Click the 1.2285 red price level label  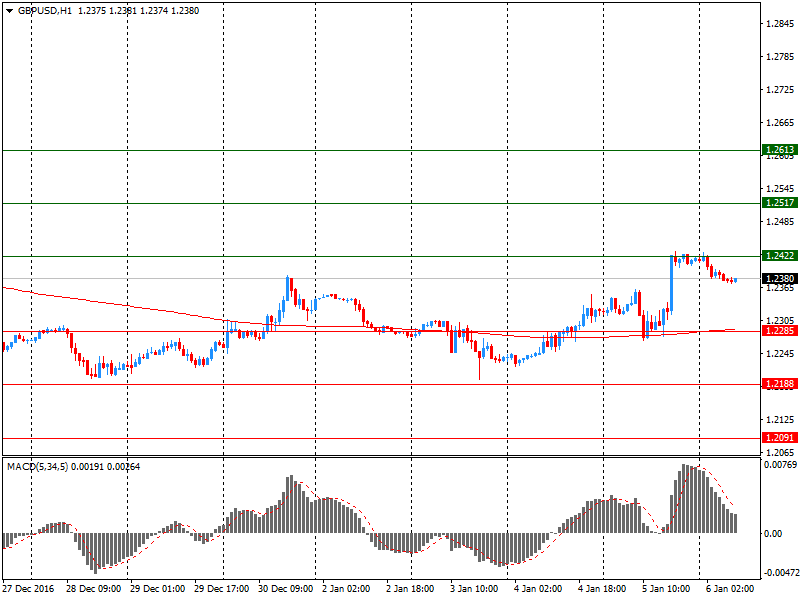pyautogui.click(x=780, y=331)
